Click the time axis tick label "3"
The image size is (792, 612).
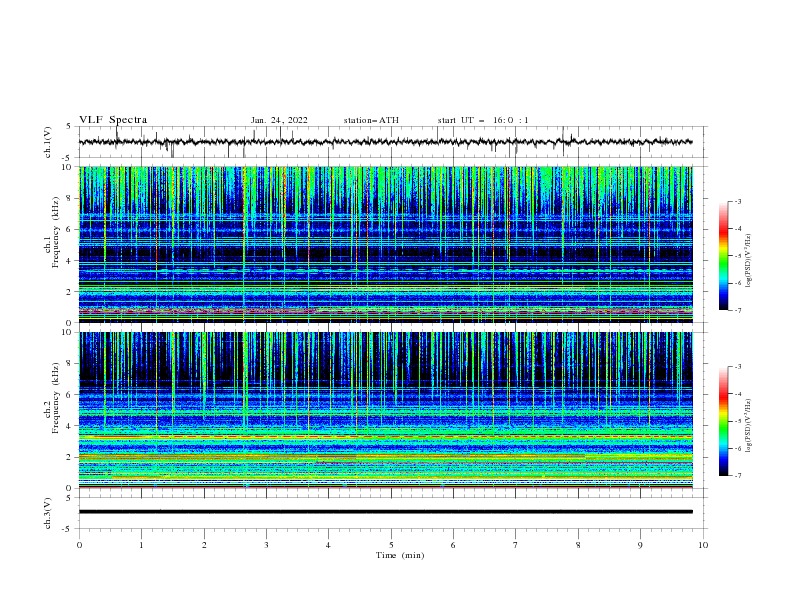click(x=266, y=545)
